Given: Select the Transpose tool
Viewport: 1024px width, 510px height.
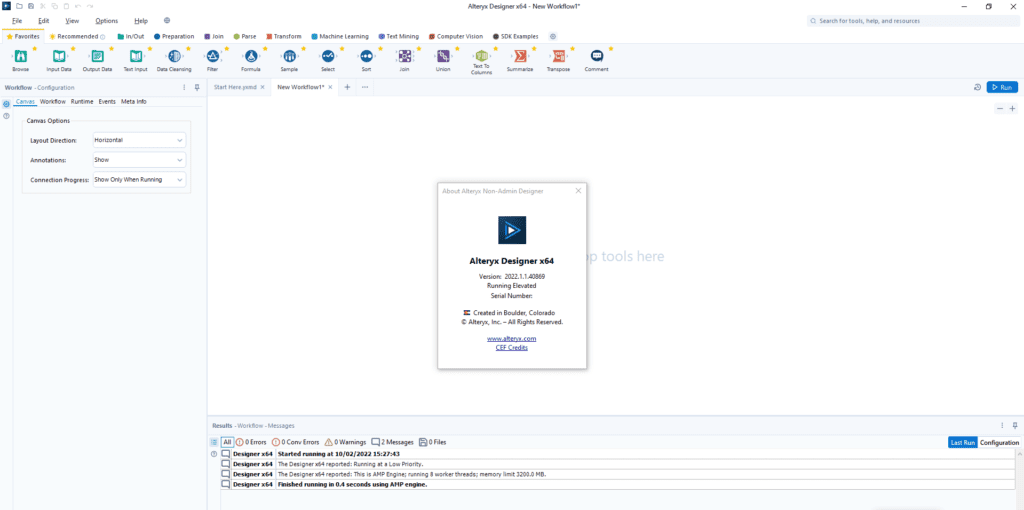Looking at the screenshot, I should pyautogui.click(x=557, y=57).
